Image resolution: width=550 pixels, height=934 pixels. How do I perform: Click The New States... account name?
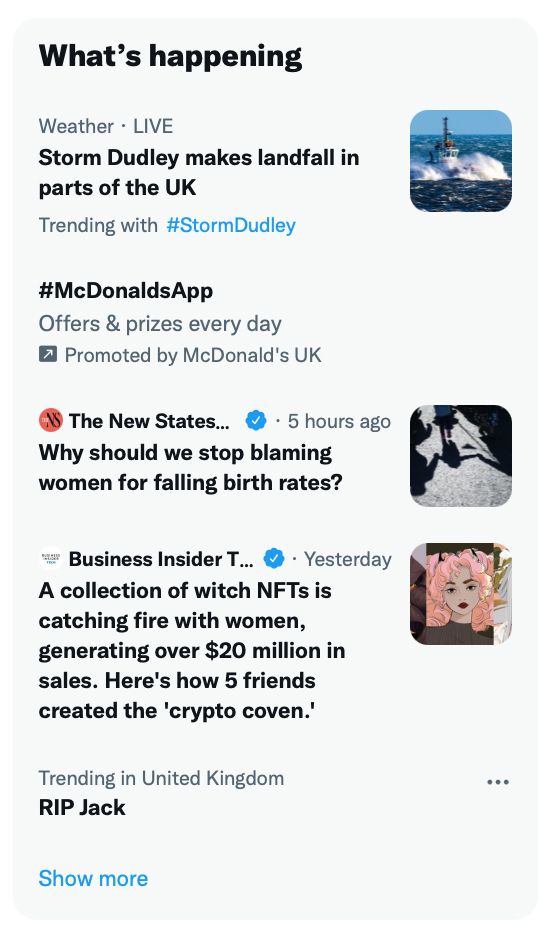click(x=149, y=421)
